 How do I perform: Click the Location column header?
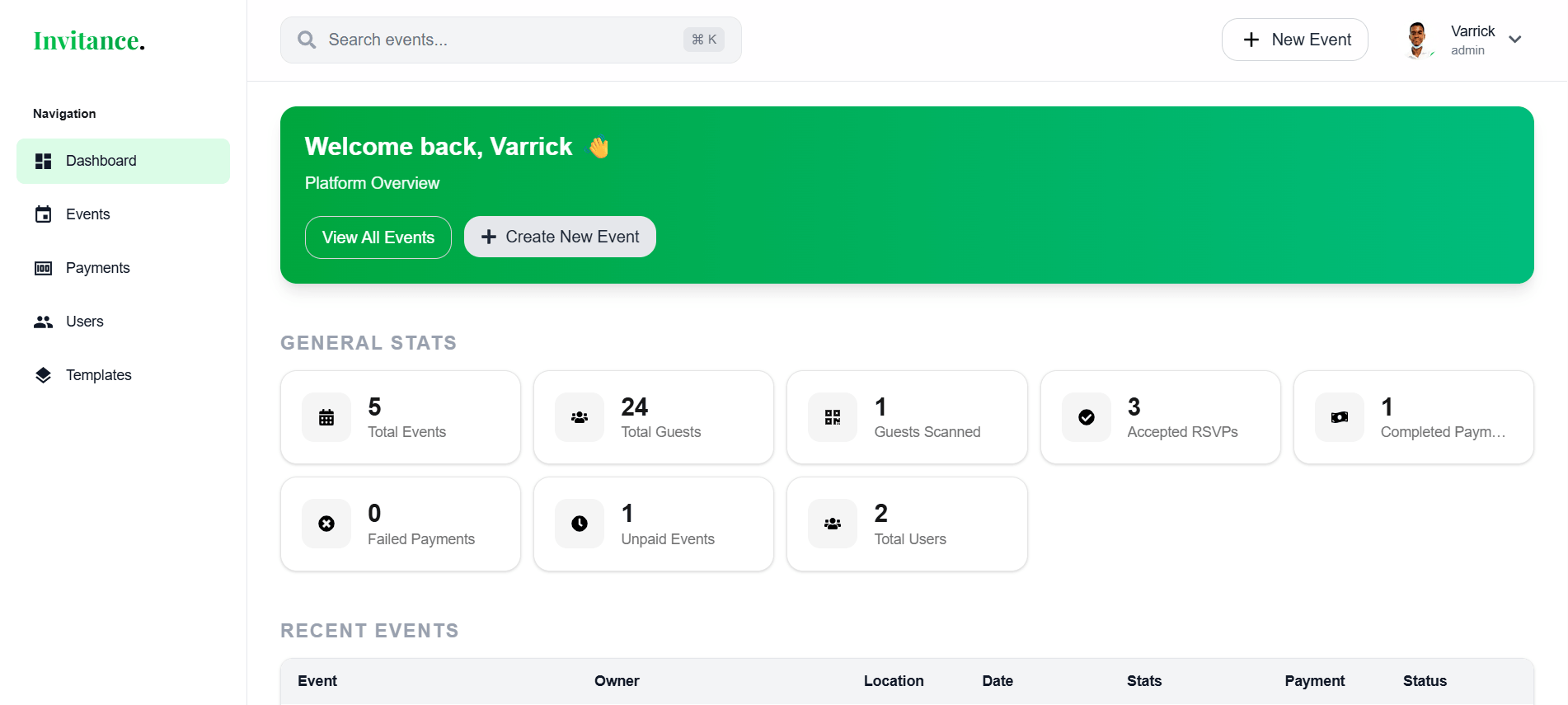click(x=894, y=681)
